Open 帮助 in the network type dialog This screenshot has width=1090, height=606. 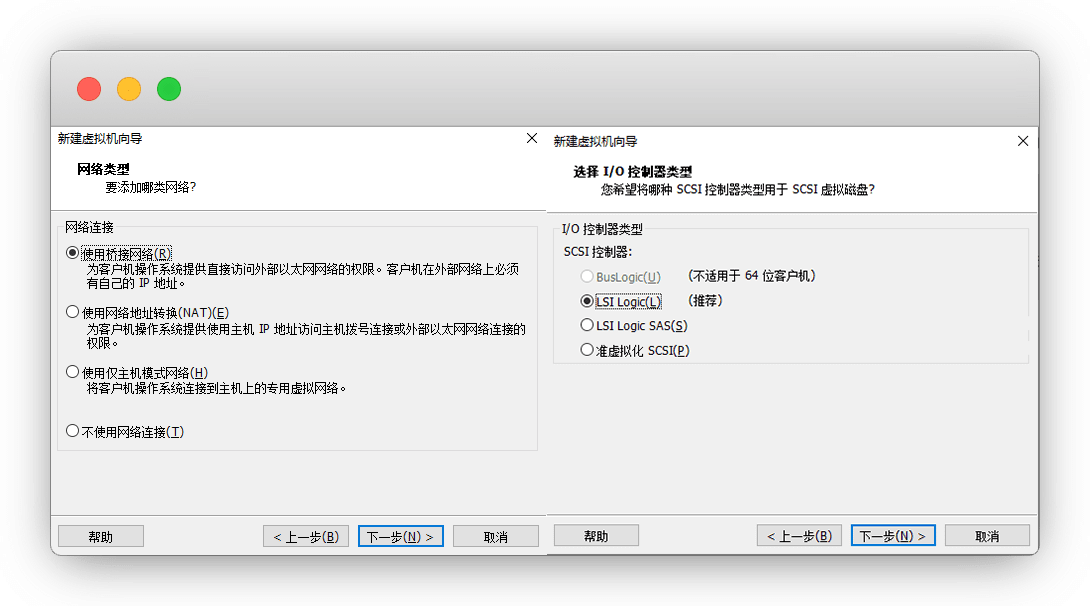101,536
